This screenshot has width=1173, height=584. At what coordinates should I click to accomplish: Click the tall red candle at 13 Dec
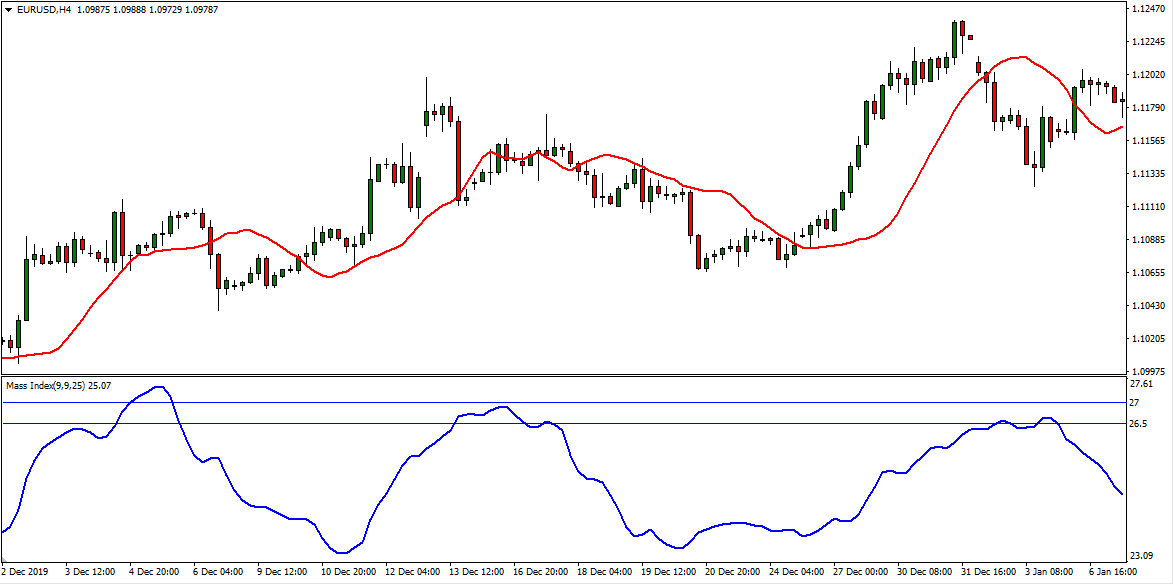tap(458, 160)
